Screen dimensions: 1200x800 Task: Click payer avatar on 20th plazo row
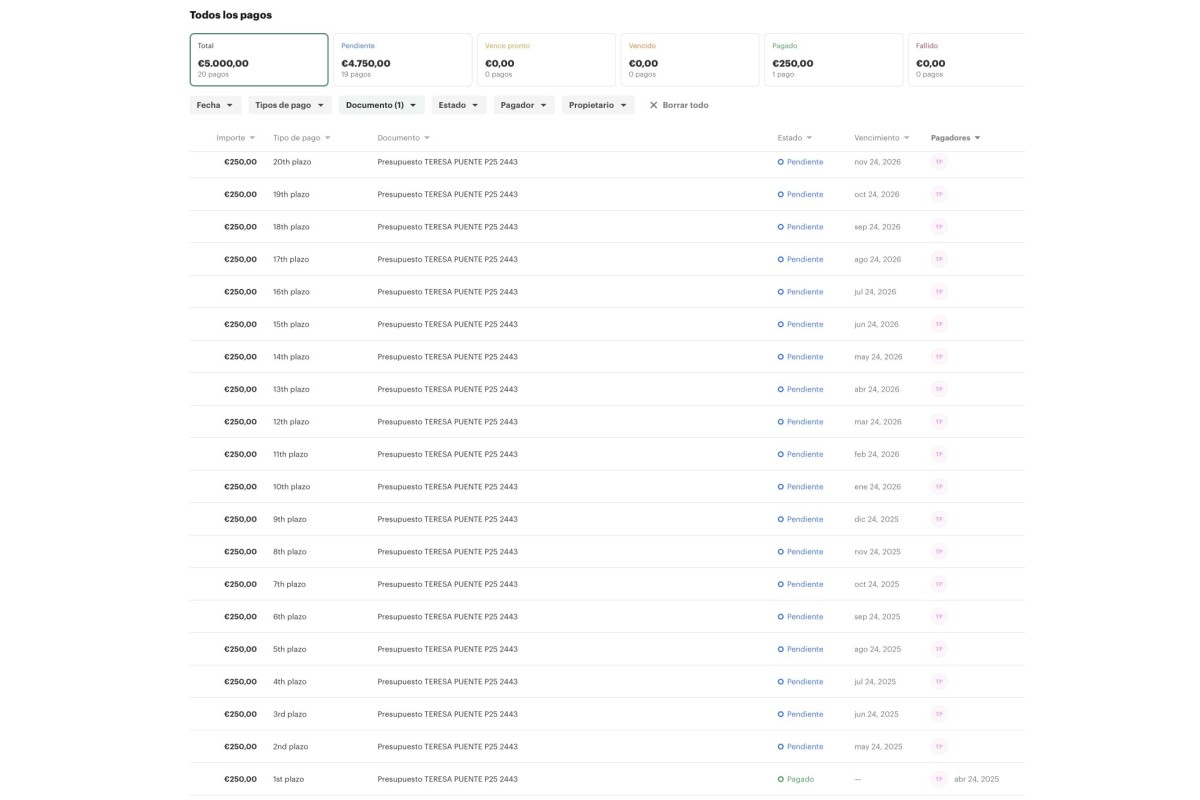point(938,162)
